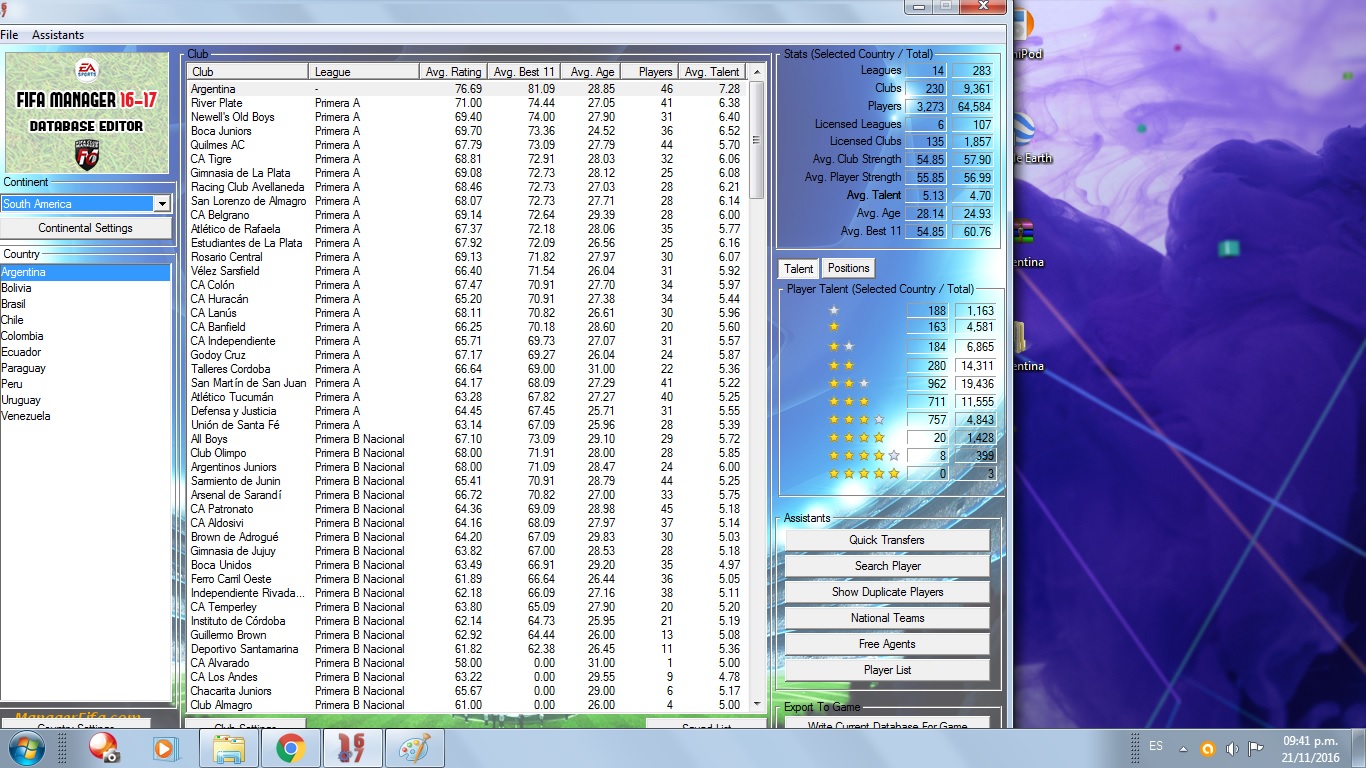Open the Assistants menu

[x=58, y=35]
